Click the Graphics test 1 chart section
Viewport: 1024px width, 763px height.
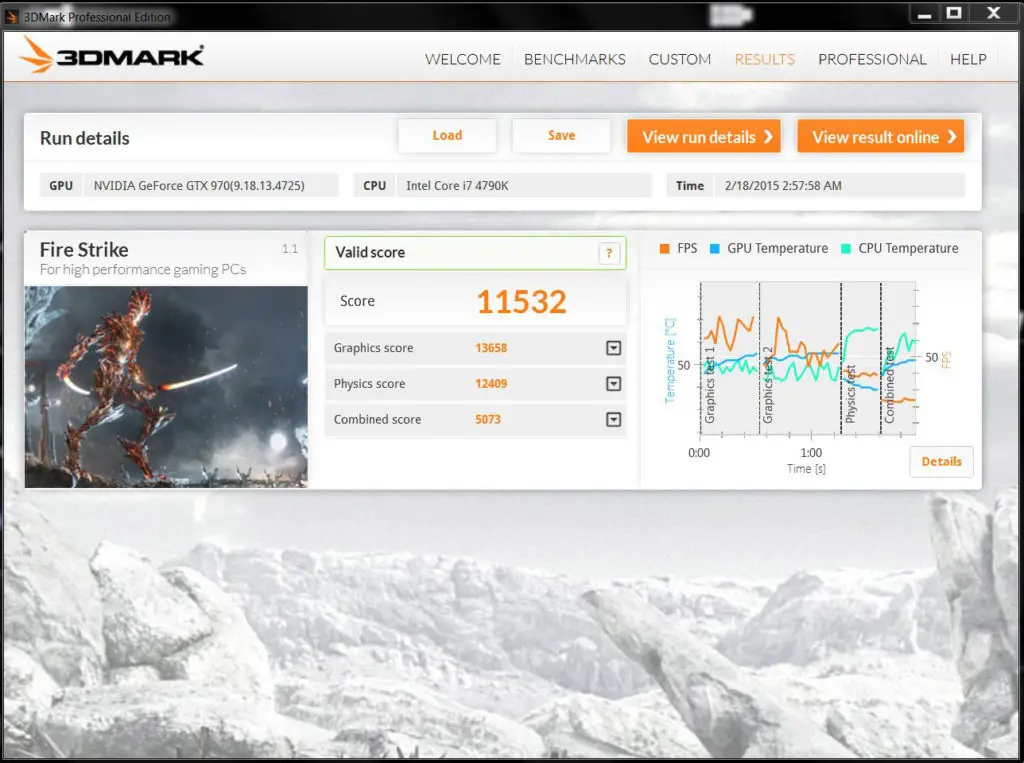[x=729, y=358]
